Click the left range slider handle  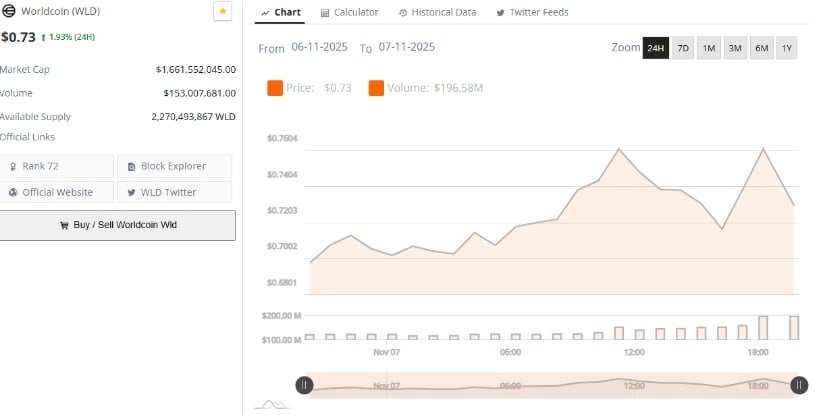pyautogui.click(x=304, y=385)
